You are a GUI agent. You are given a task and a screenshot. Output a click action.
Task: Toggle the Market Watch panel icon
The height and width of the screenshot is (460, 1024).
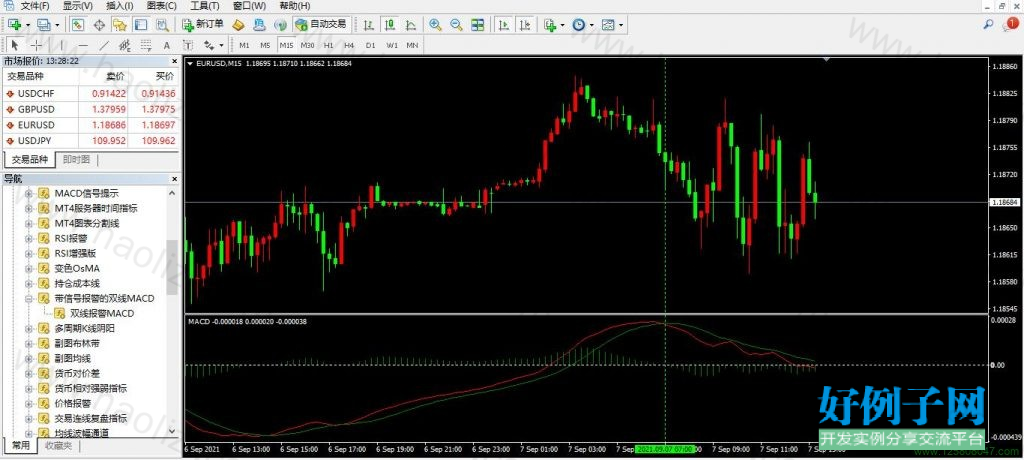[78, 25]
